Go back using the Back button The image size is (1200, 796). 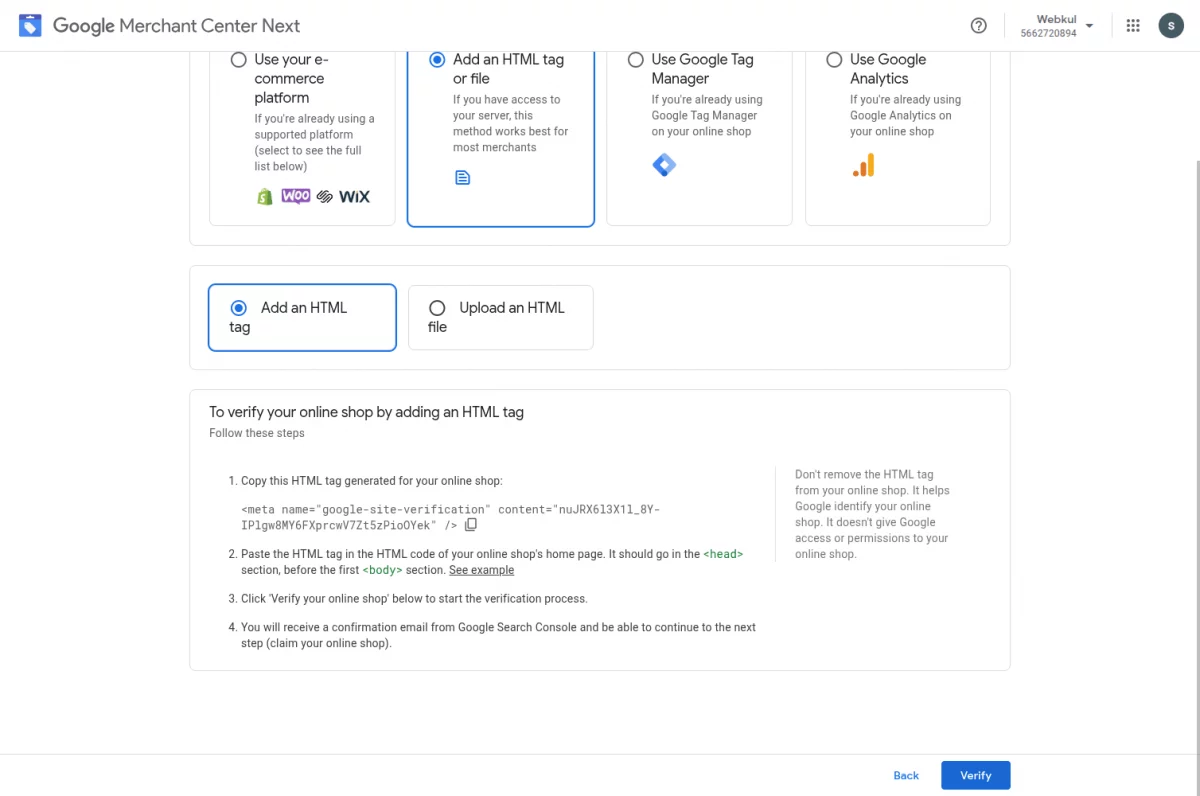click(x=905, y=775)
